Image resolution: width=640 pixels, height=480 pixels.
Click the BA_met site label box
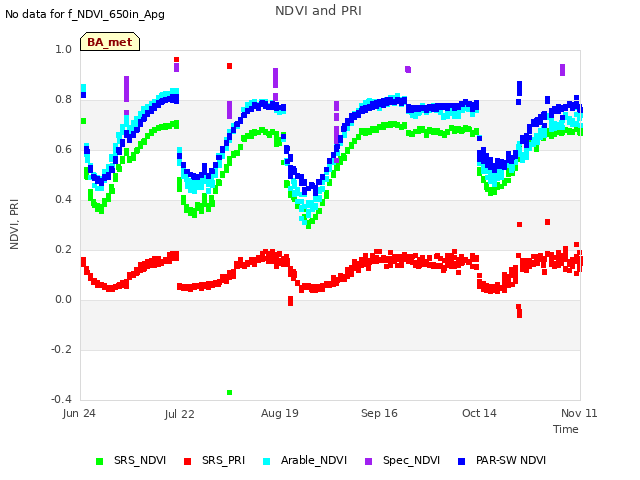pyautogui.click(x=110, y=42)
